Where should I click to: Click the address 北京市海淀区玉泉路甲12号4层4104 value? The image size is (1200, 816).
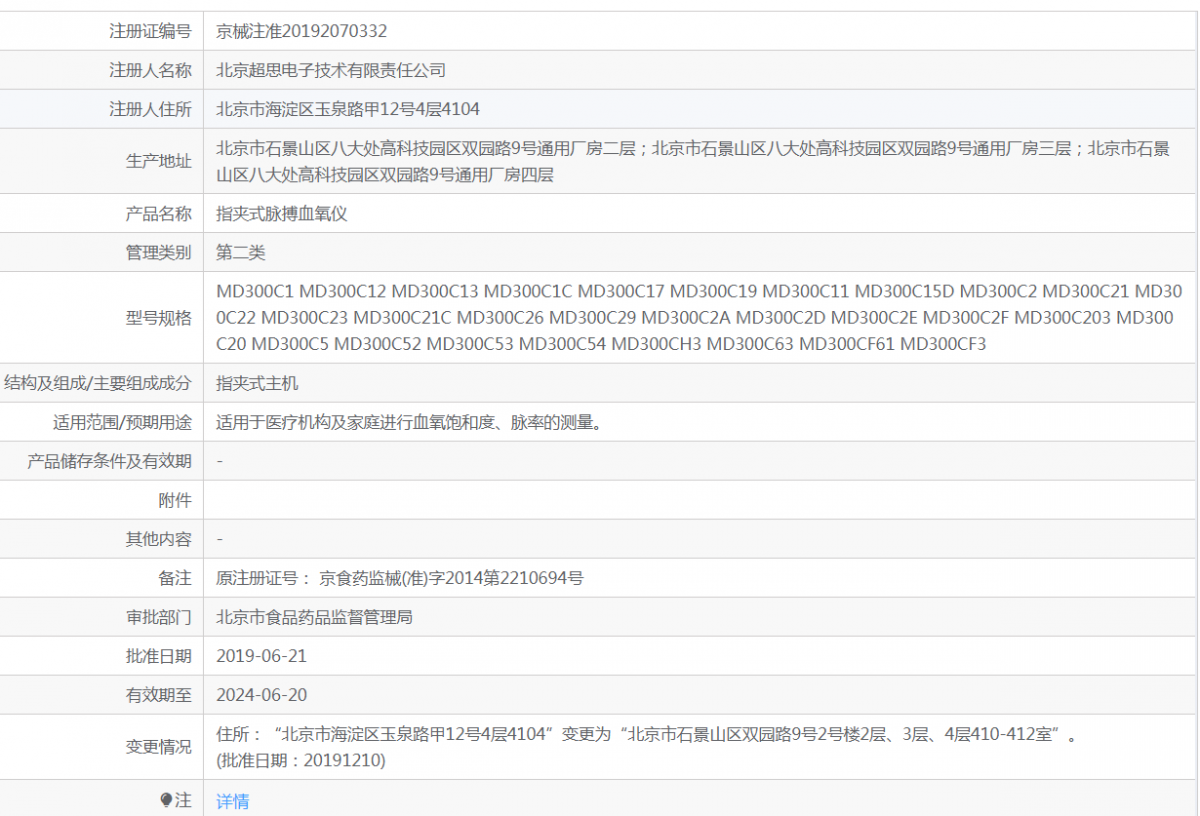pos(348,109)
